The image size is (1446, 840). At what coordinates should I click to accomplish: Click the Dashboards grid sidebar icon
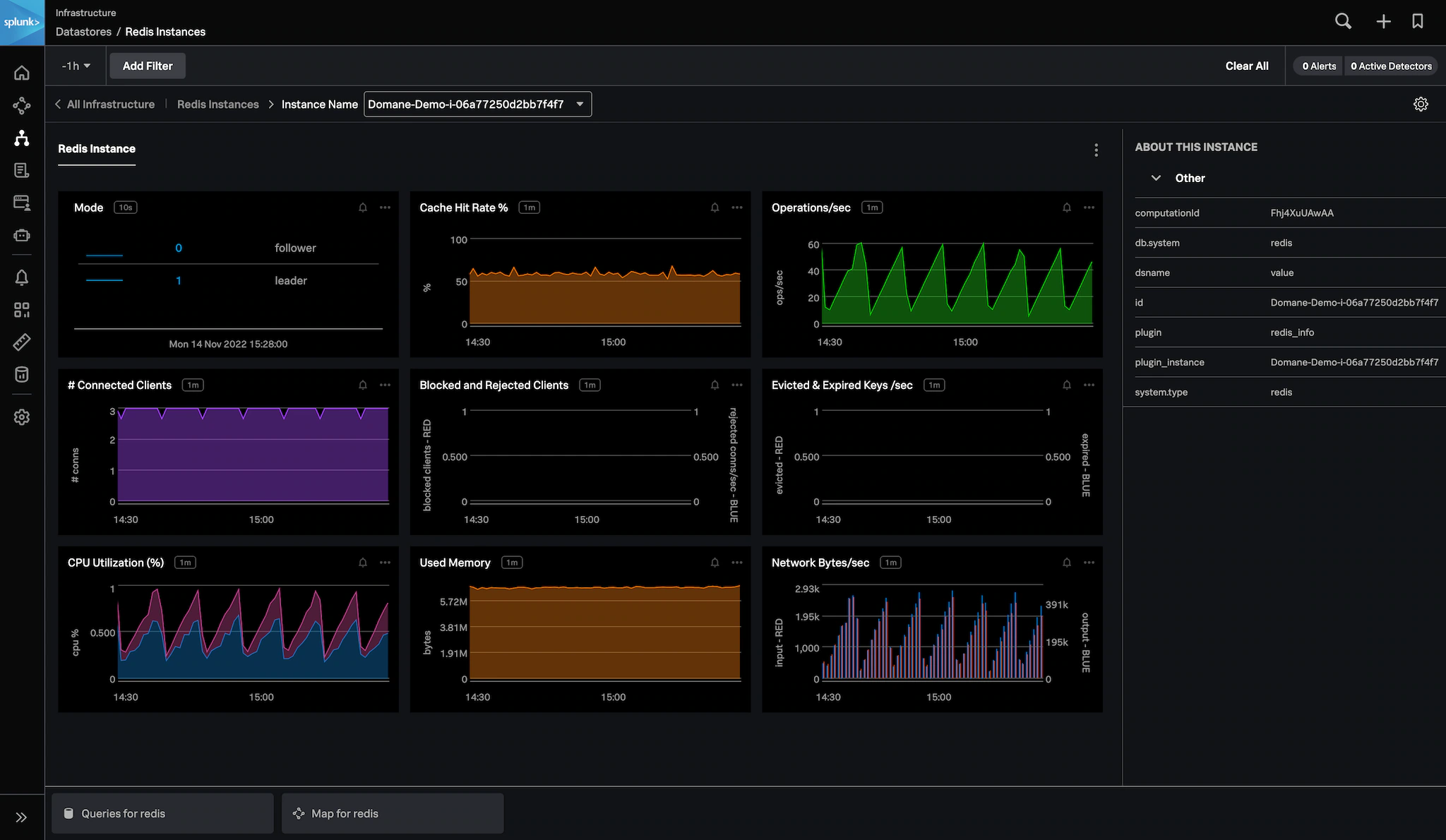[x=22, y=310]
